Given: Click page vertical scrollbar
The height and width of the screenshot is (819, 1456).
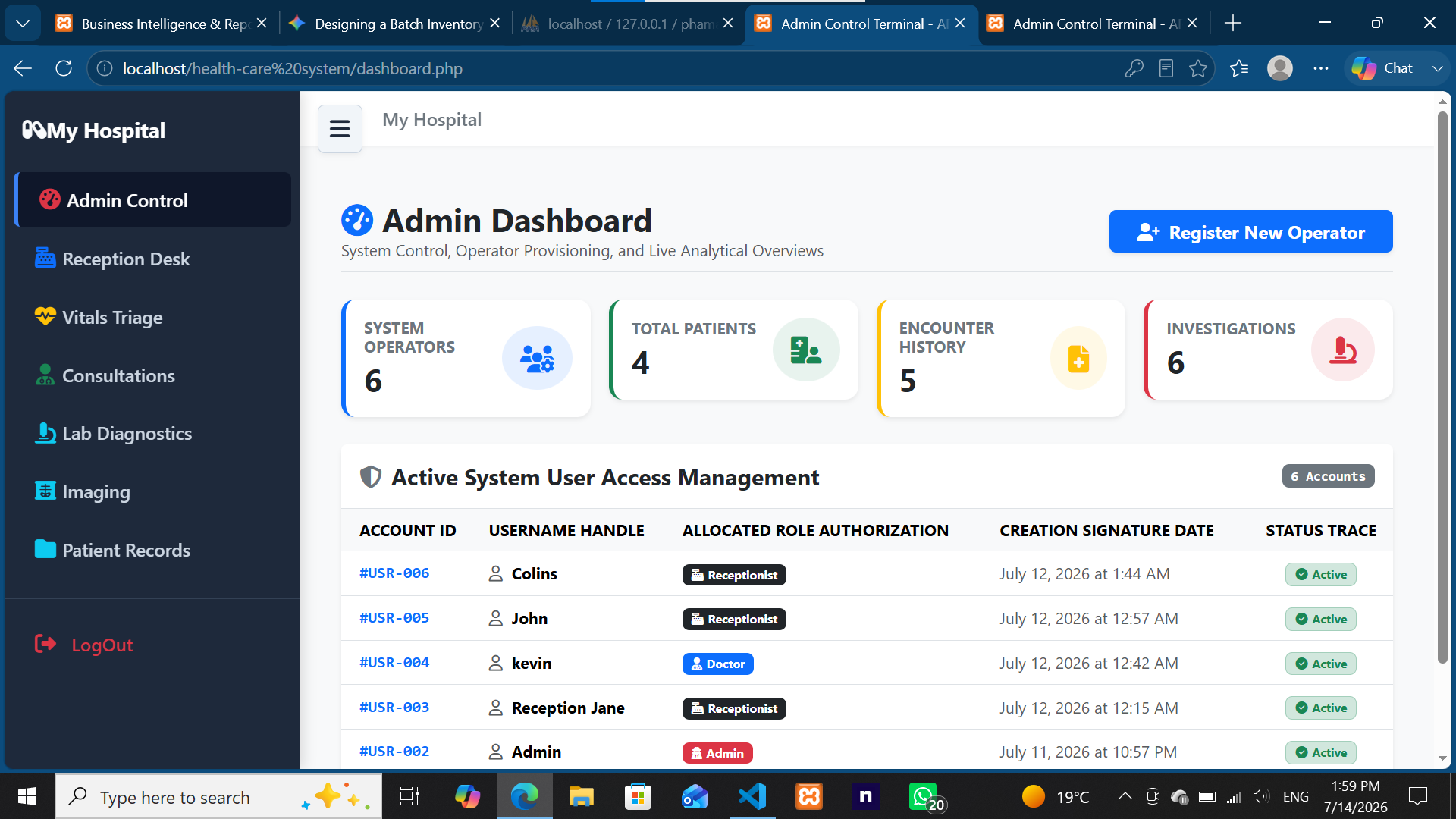Looking at the screenshot, I should (1442, 387).
